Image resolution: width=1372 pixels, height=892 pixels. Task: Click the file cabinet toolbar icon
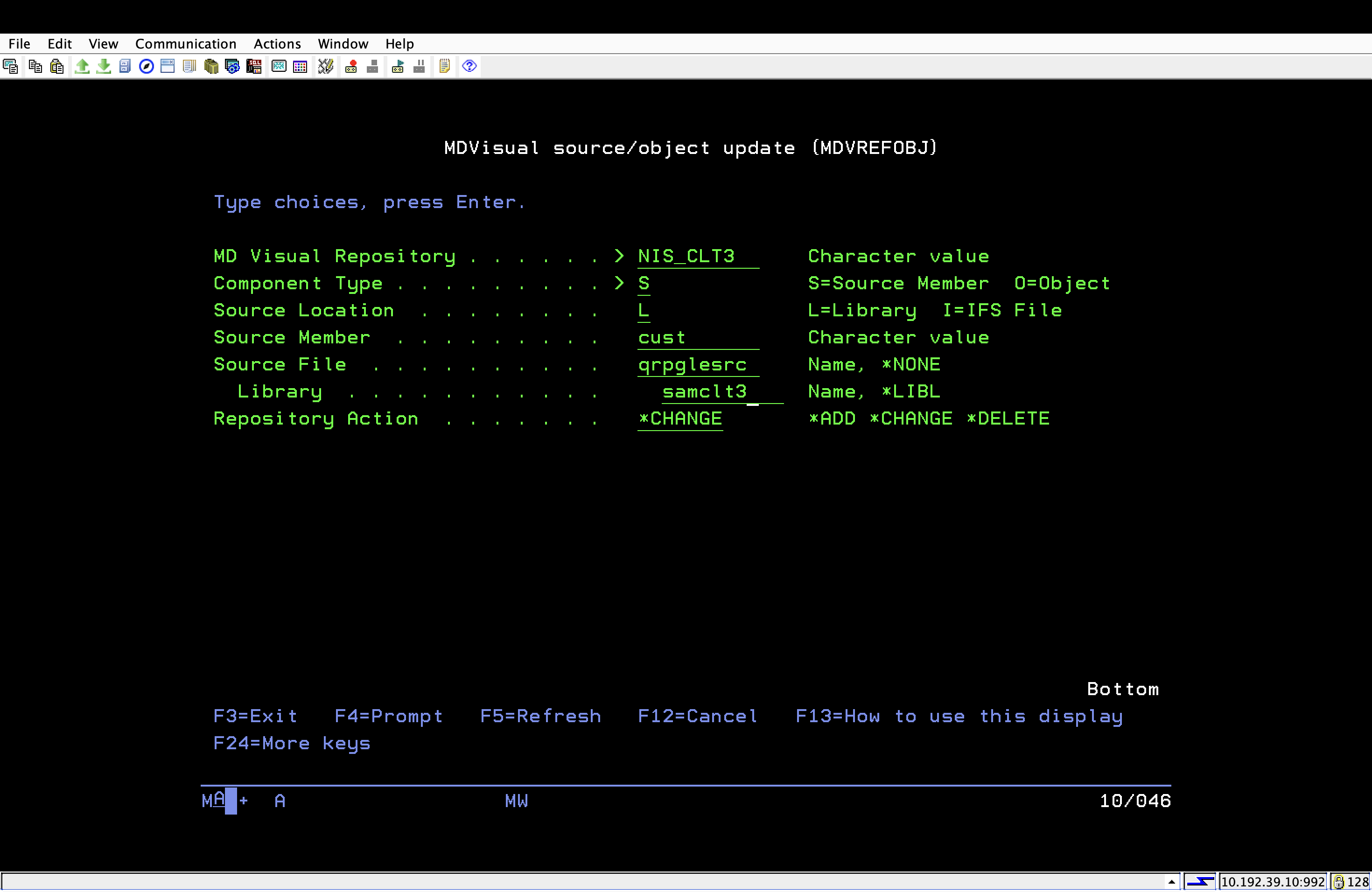[125, 66]
